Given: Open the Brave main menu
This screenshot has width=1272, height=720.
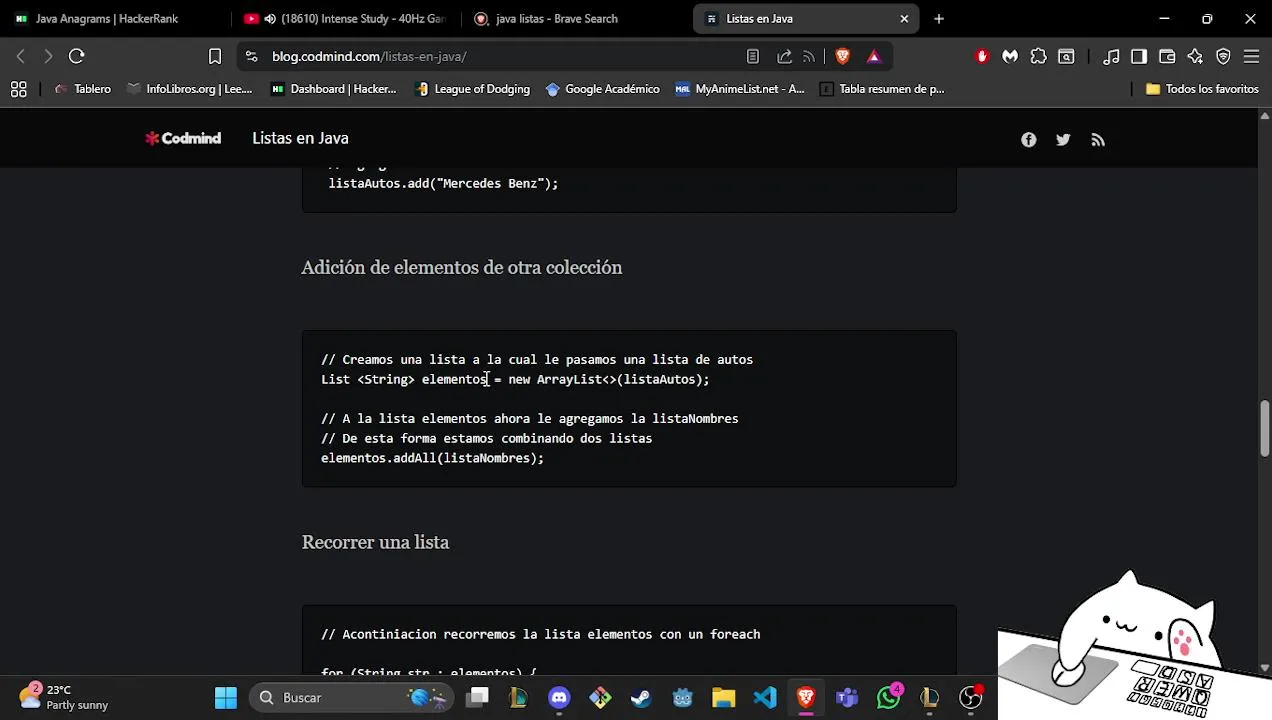Looking at the screenshot, I should point(1251,56).
